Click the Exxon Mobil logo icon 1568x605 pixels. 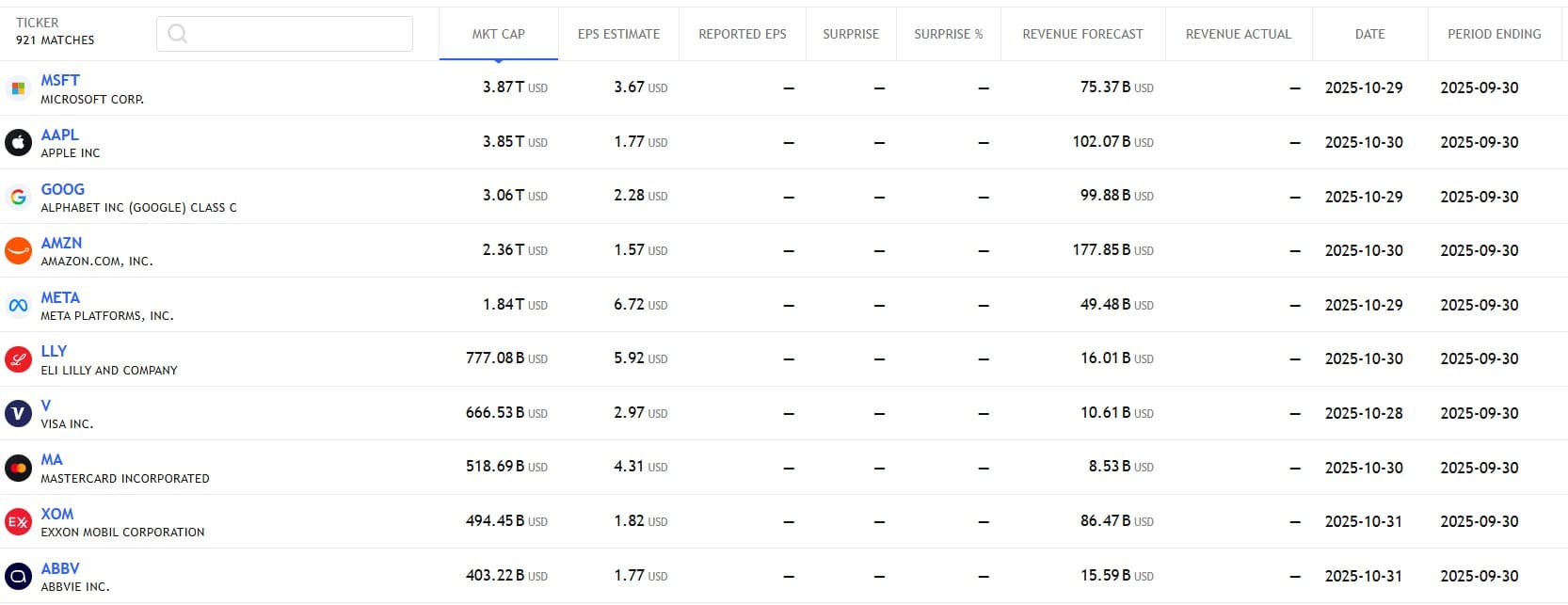[x=18, y=521]
